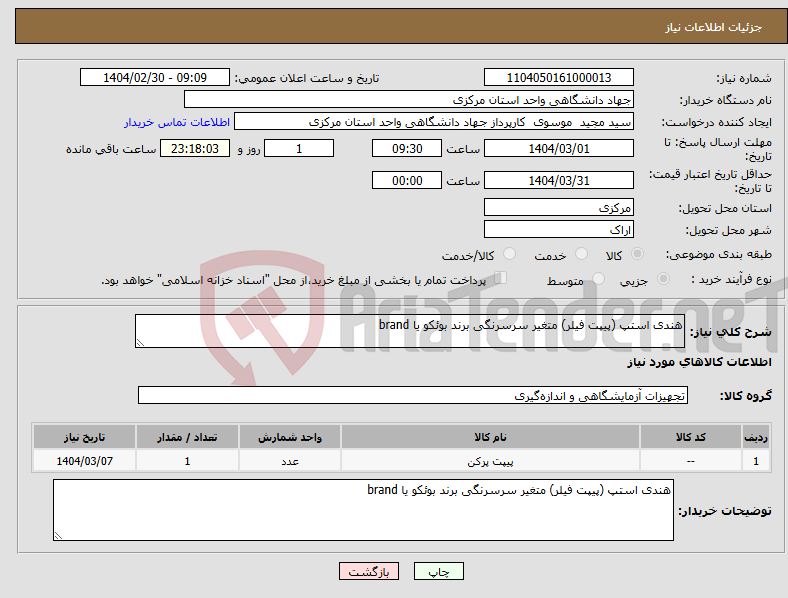Image resolution: width=788 pixels, height=598 pixels.
Task: Click the resize handle of buyer notes textarea
Action: (x=58, y=536)
